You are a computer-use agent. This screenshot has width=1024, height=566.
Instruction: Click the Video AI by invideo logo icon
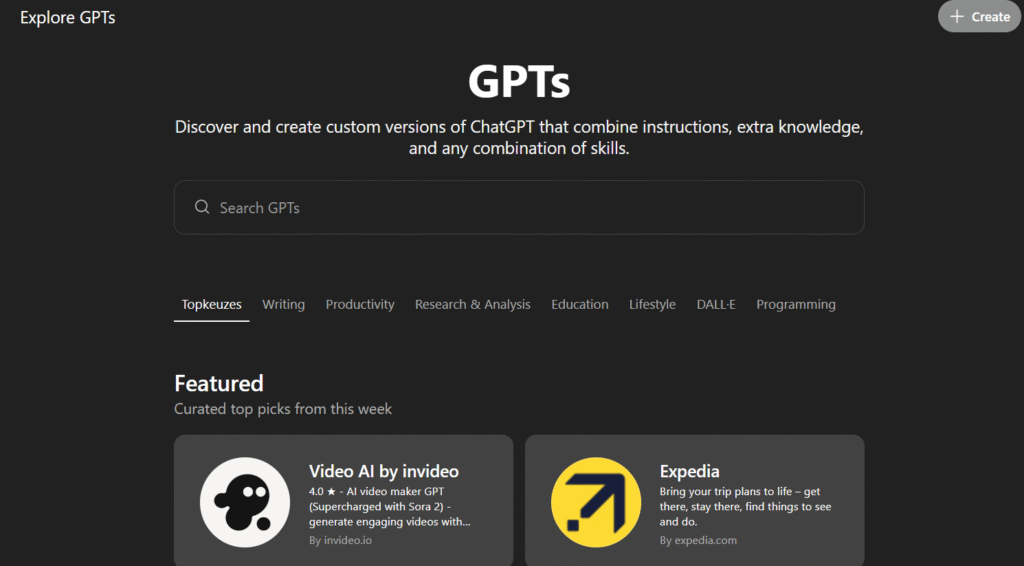tap(245, 502)
